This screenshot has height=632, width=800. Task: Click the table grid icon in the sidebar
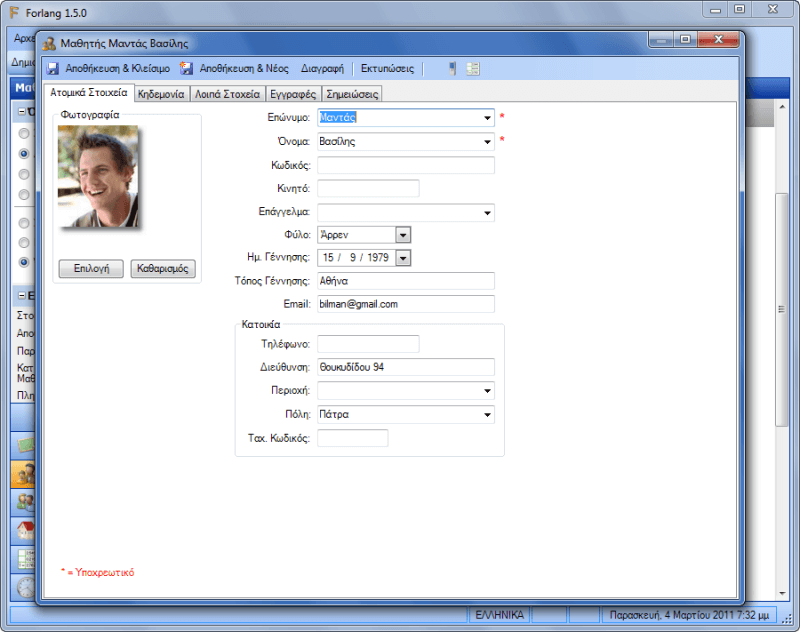click(25, 558)
